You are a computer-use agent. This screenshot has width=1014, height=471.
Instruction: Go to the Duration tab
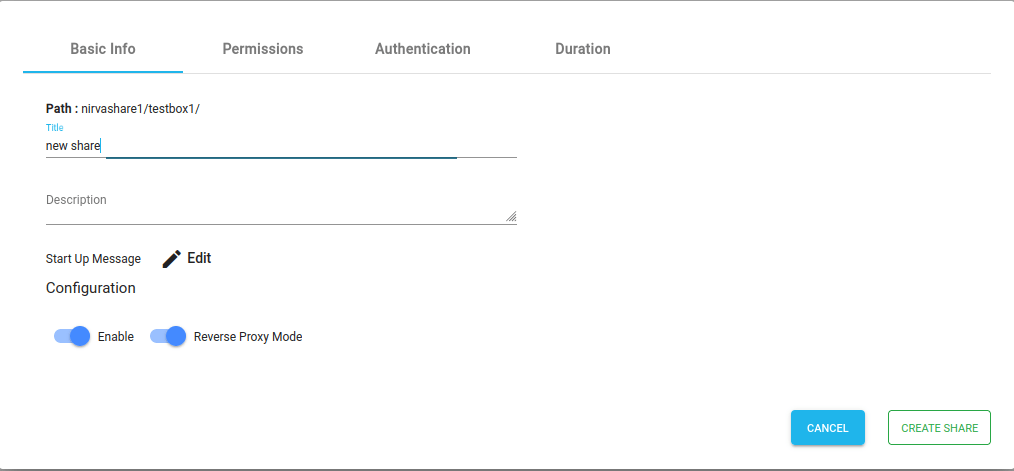(583, 49)
